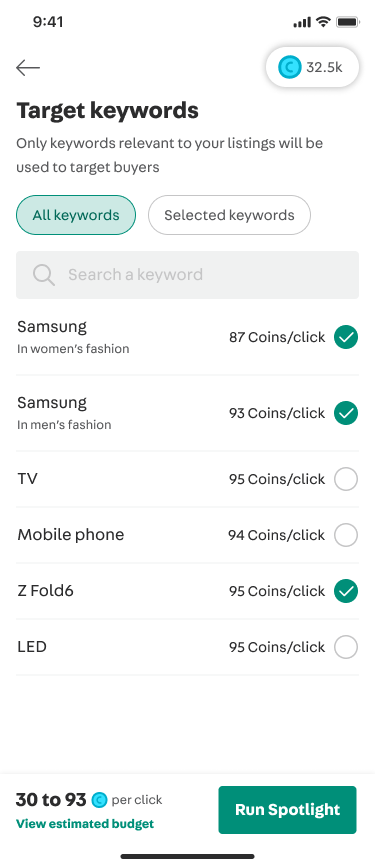The height and width of the screenshot is (868, 375).
Task: Click the search magnifier icon
Action: tap(44, 275)
